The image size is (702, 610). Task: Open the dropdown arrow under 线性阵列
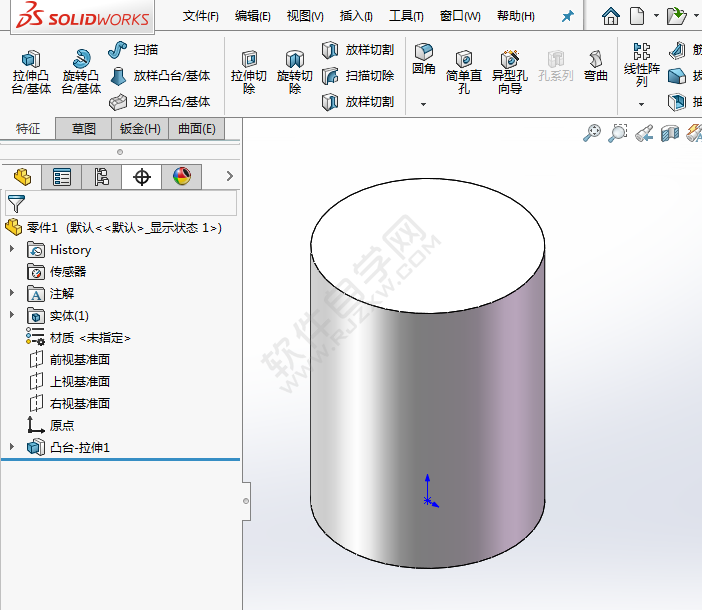(641, 104)
